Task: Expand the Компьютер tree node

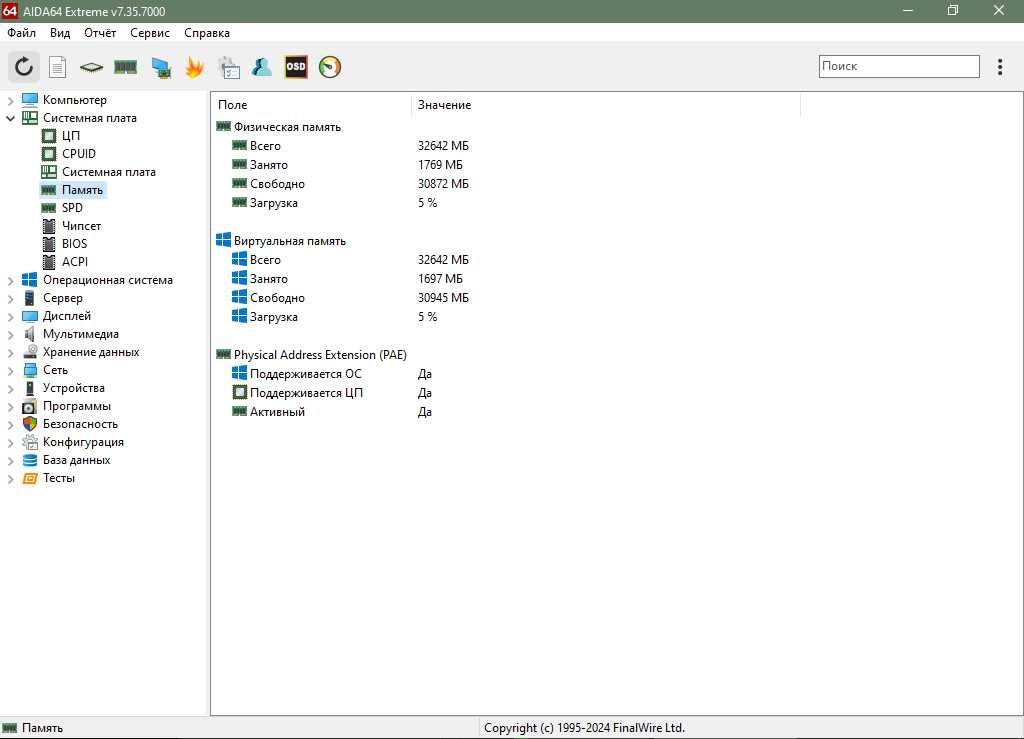Action: pyautogui.click(x=10, y=101)
